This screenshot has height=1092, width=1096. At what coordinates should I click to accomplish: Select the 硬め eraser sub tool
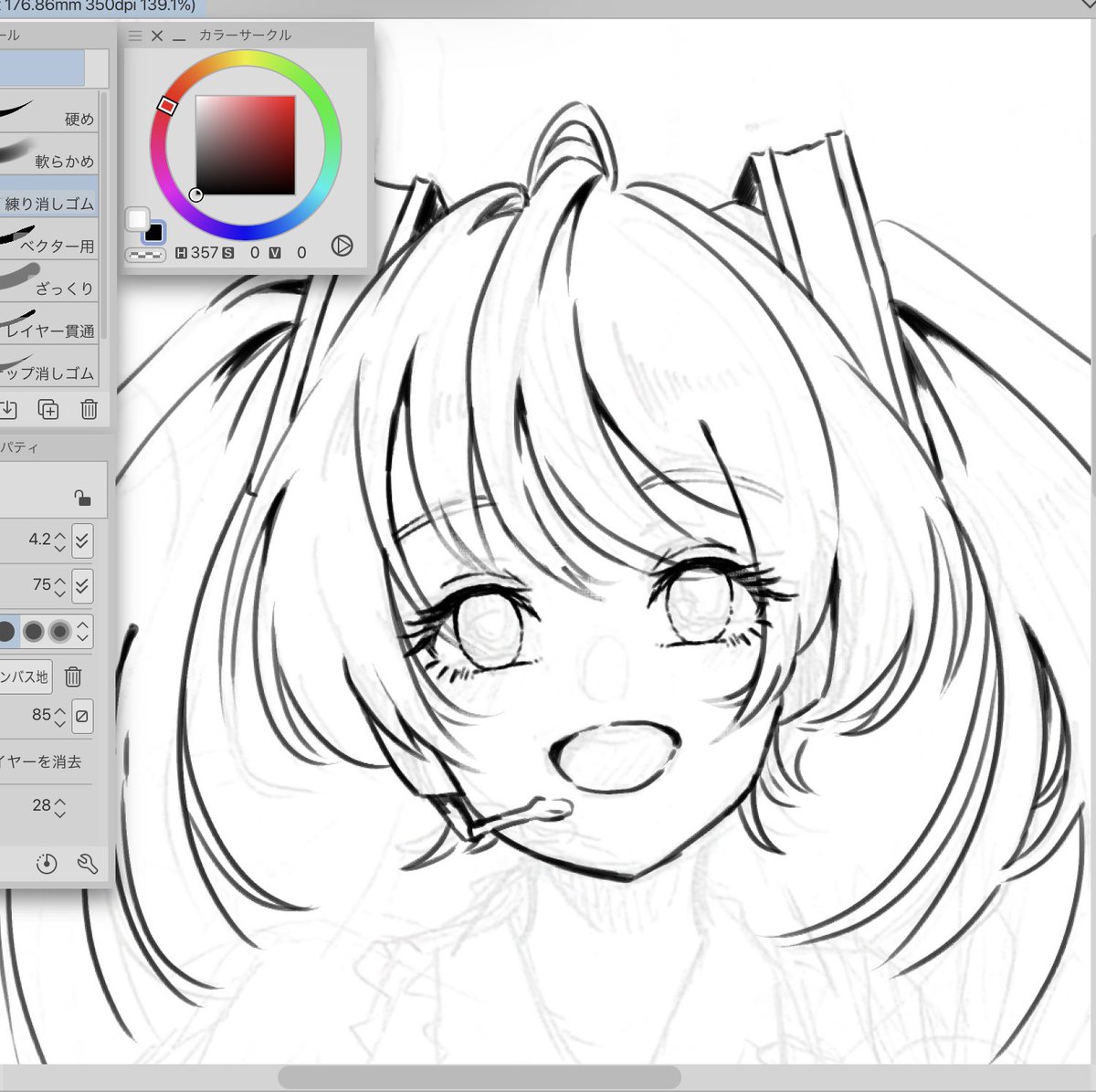[48, 110]
